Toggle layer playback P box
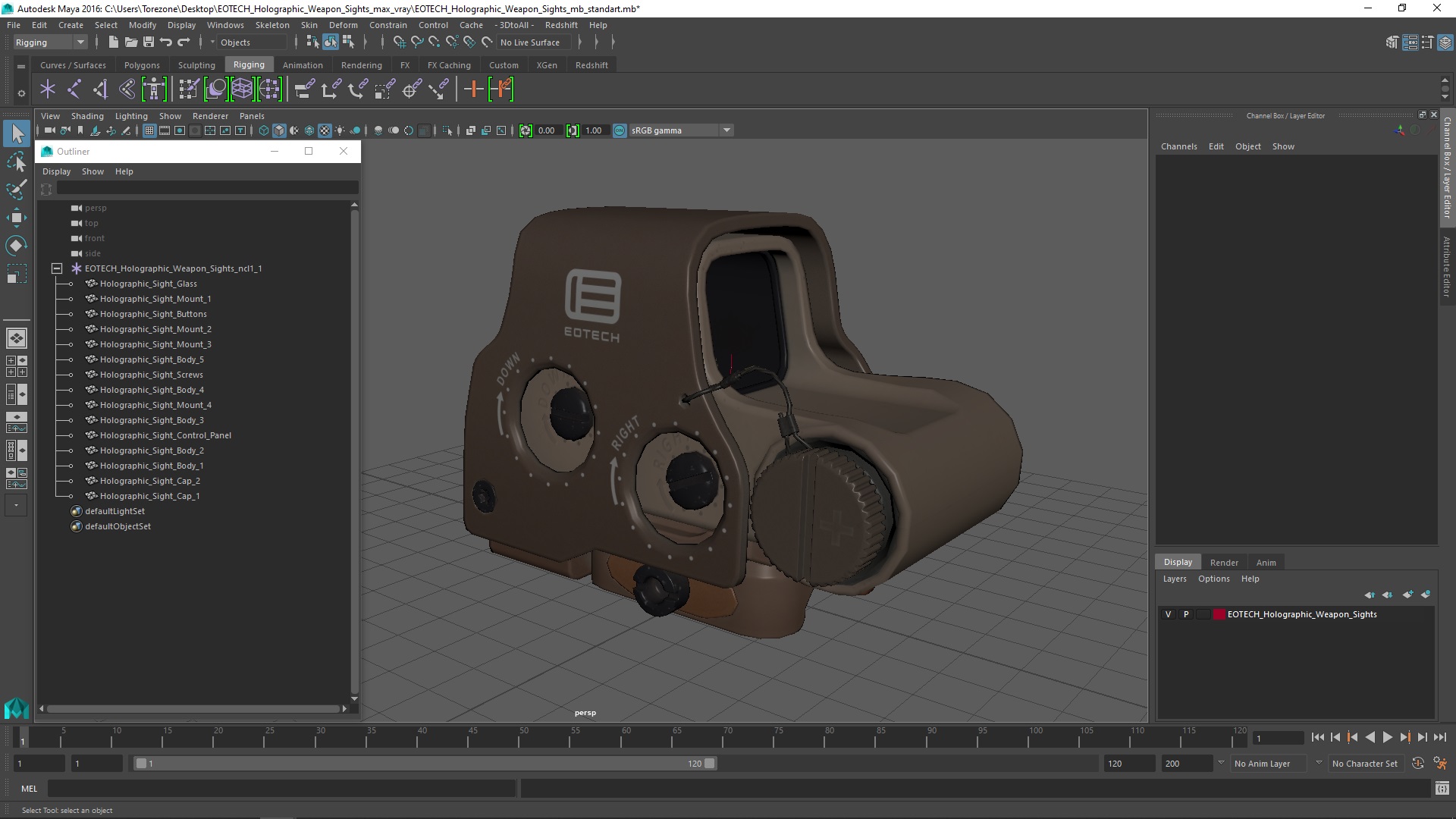The height and width of the screenshot is (819, 1456). tap(1186, 614)
